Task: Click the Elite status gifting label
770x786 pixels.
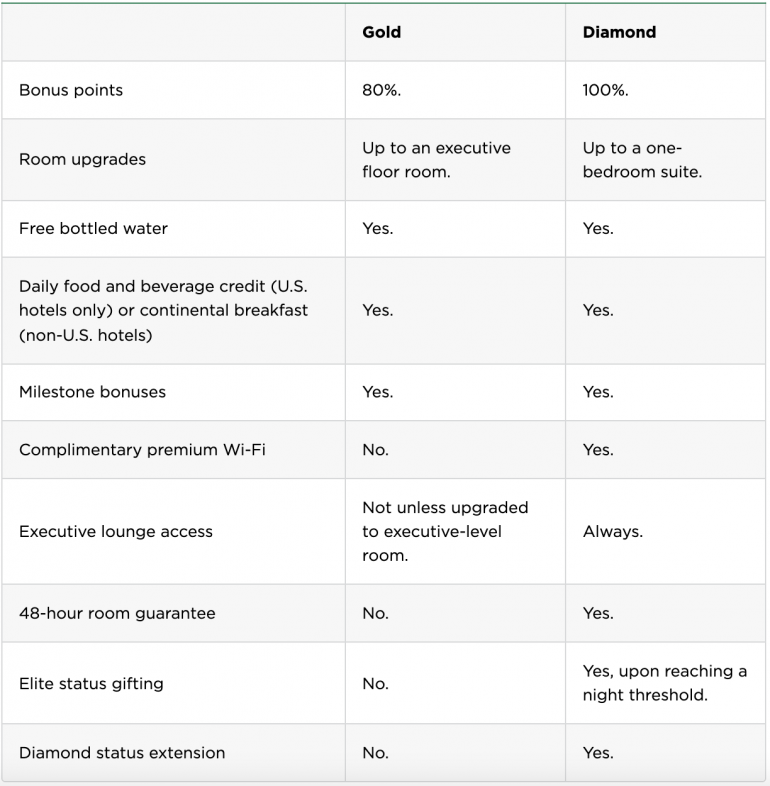Action: 91,684
